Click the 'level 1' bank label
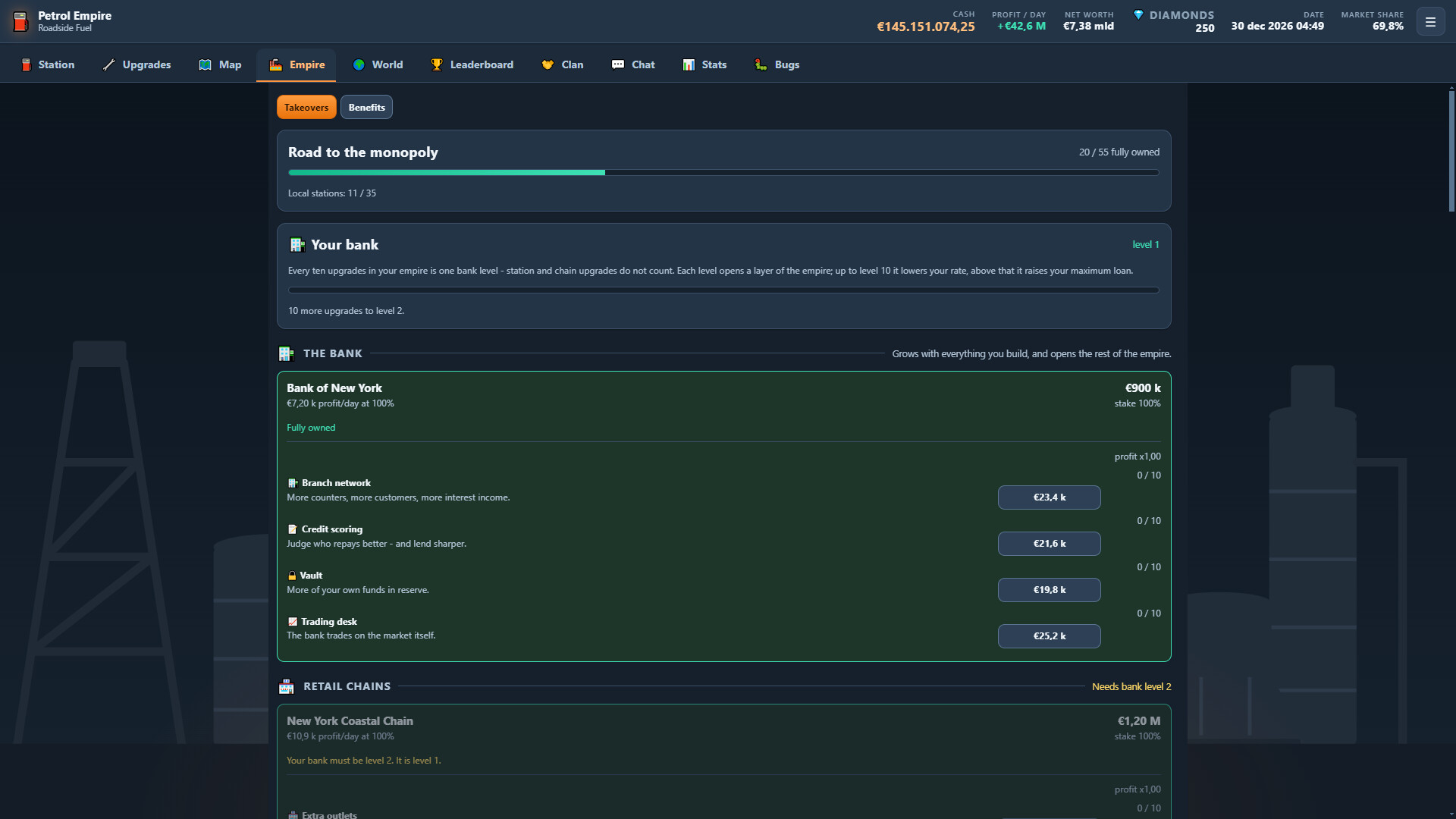 point(1145,244)
